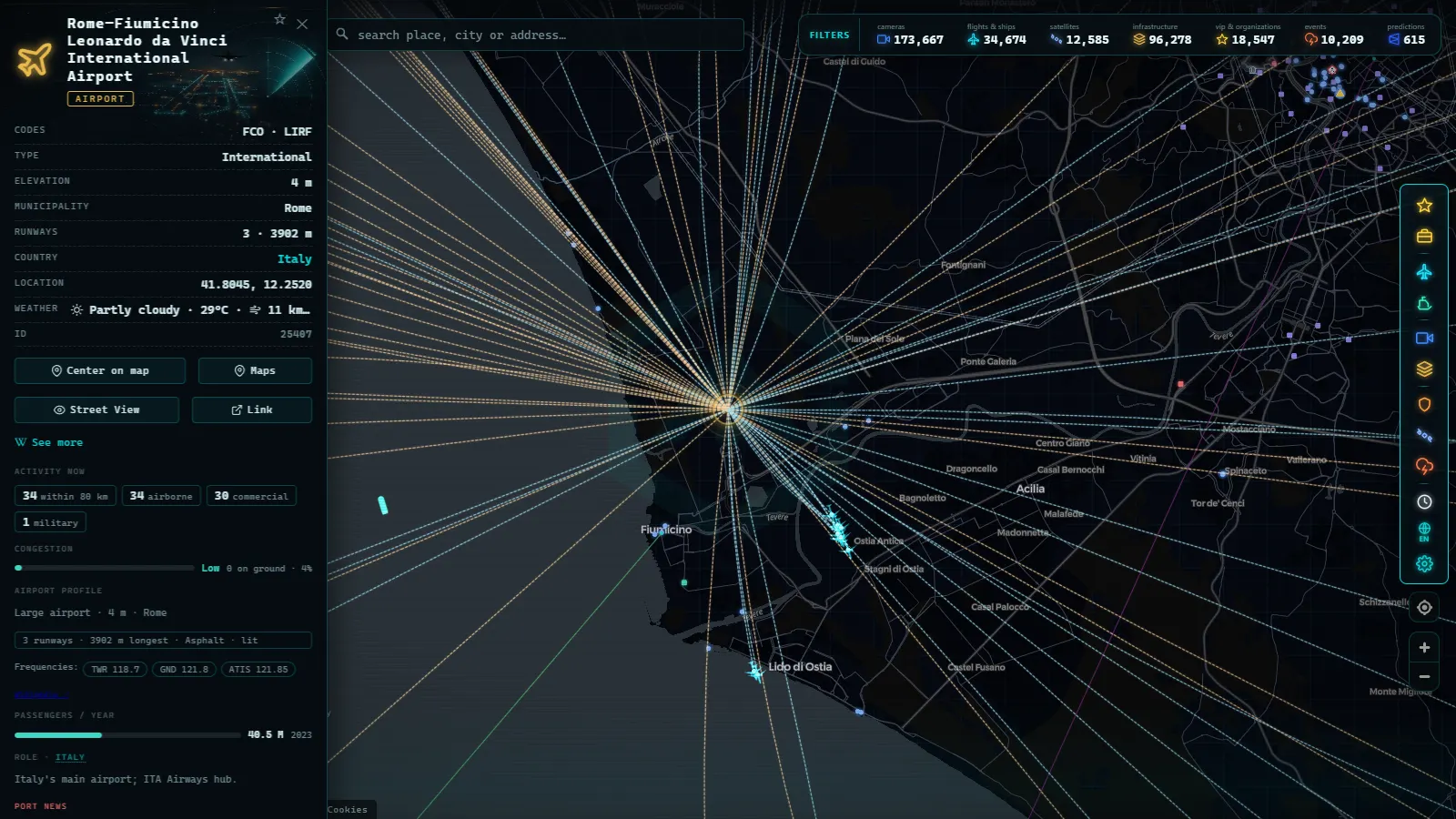Click the orange shield icon in sidebar

pyautogui.click(x=1424, y=404)
